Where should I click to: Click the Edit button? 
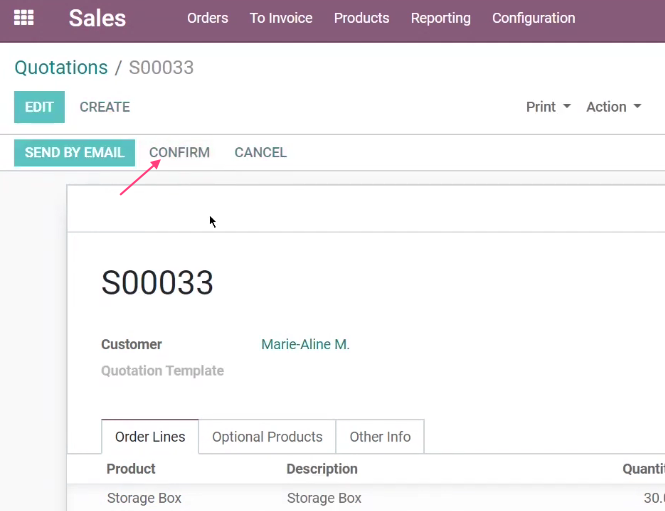(39, 107)
